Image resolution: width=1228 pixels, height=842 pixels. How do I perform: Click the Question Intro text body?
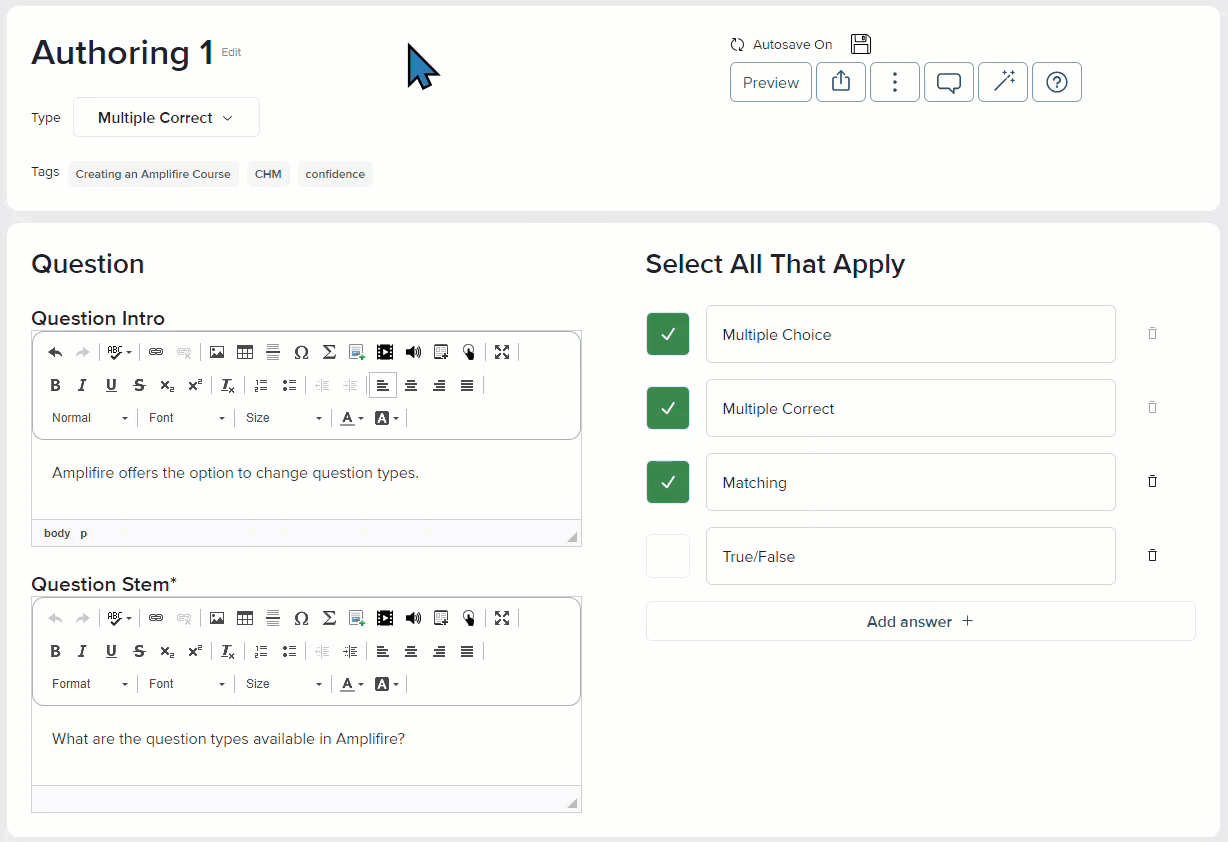pos(306,479)
